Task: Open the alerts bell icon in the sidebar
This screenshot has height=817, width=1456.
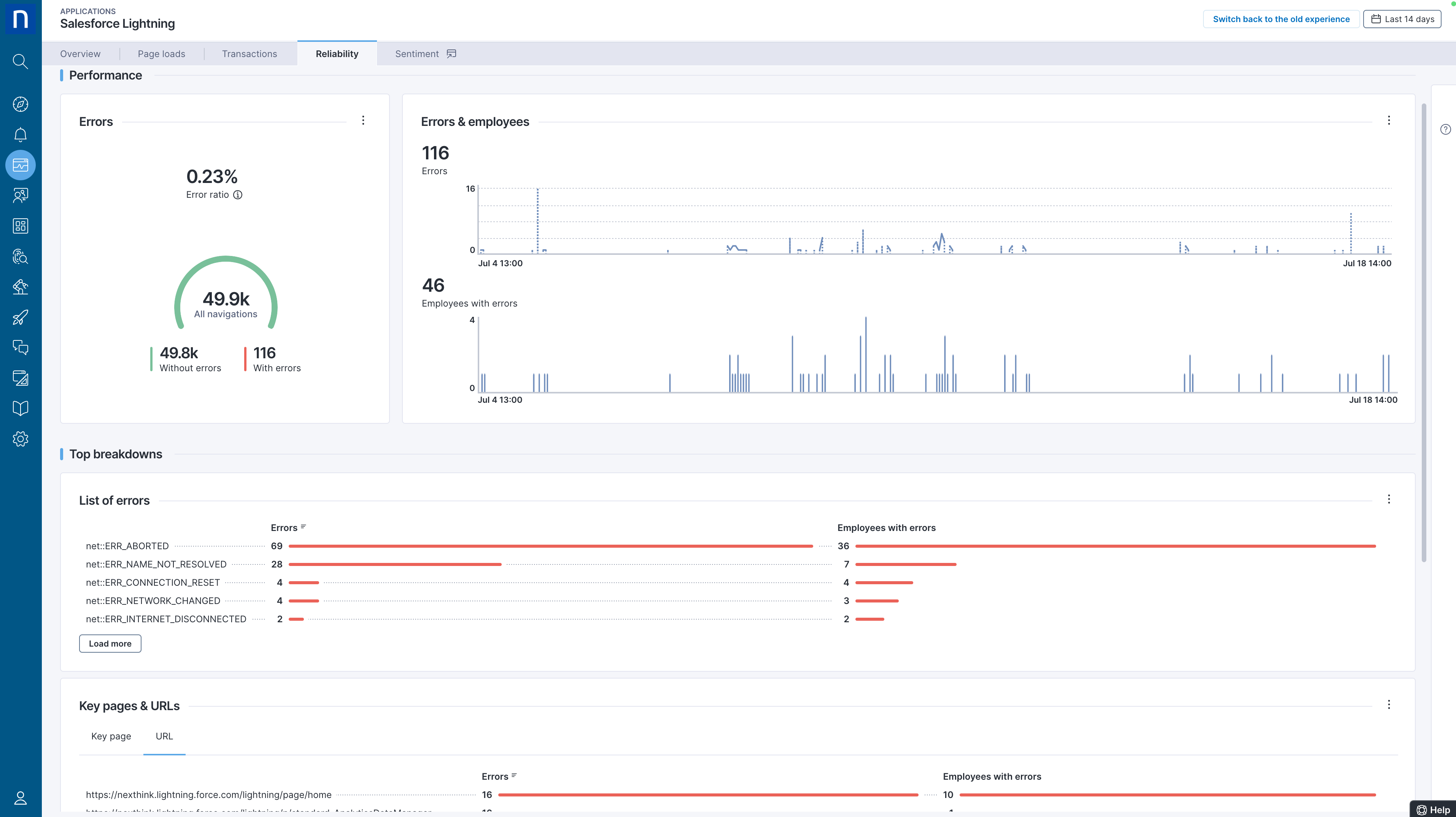Action: (x=20, y=135)
